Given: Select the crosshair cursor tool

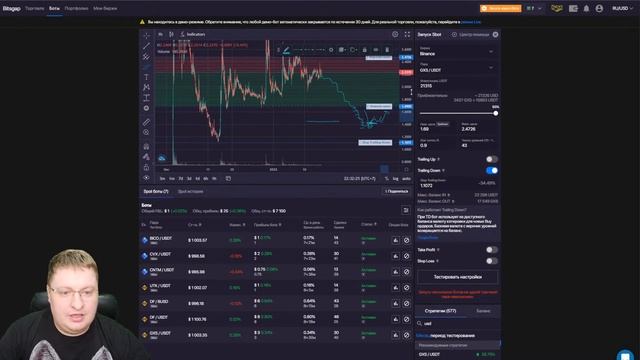Looking at the screenshot, I should [146, 36].
